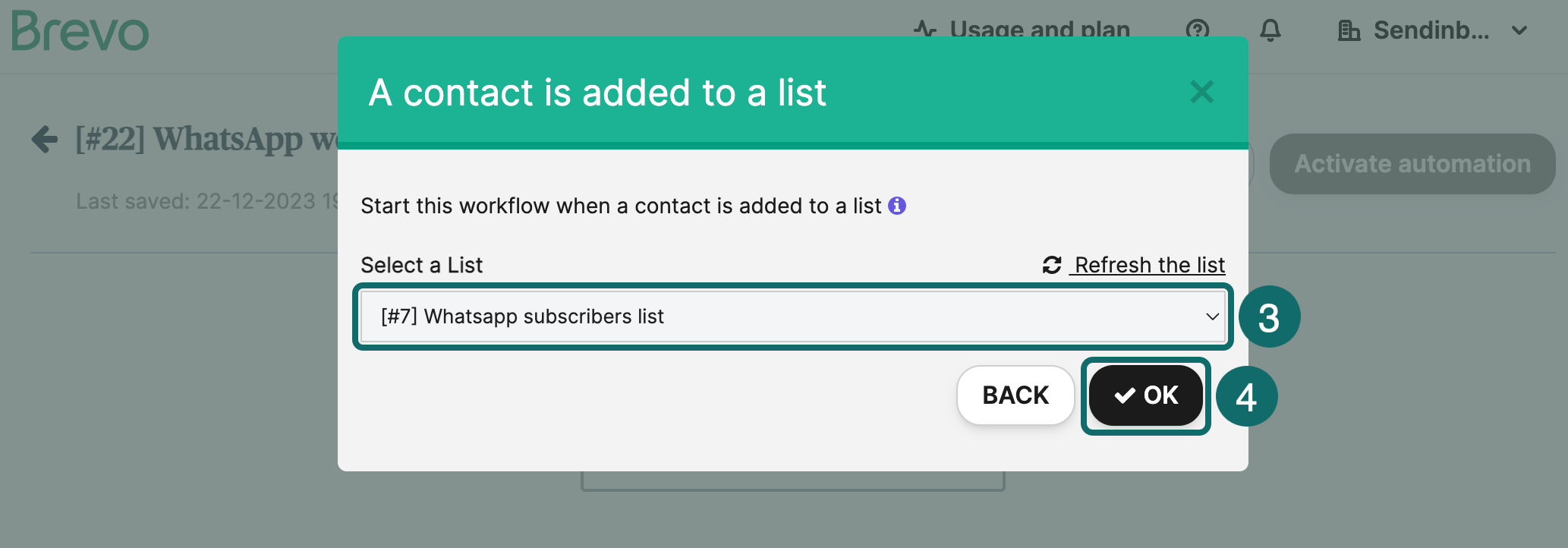1568x548 pixels.
Task: Click the company building icon next to Sendinb...
Action: (x=1348, y=30)
